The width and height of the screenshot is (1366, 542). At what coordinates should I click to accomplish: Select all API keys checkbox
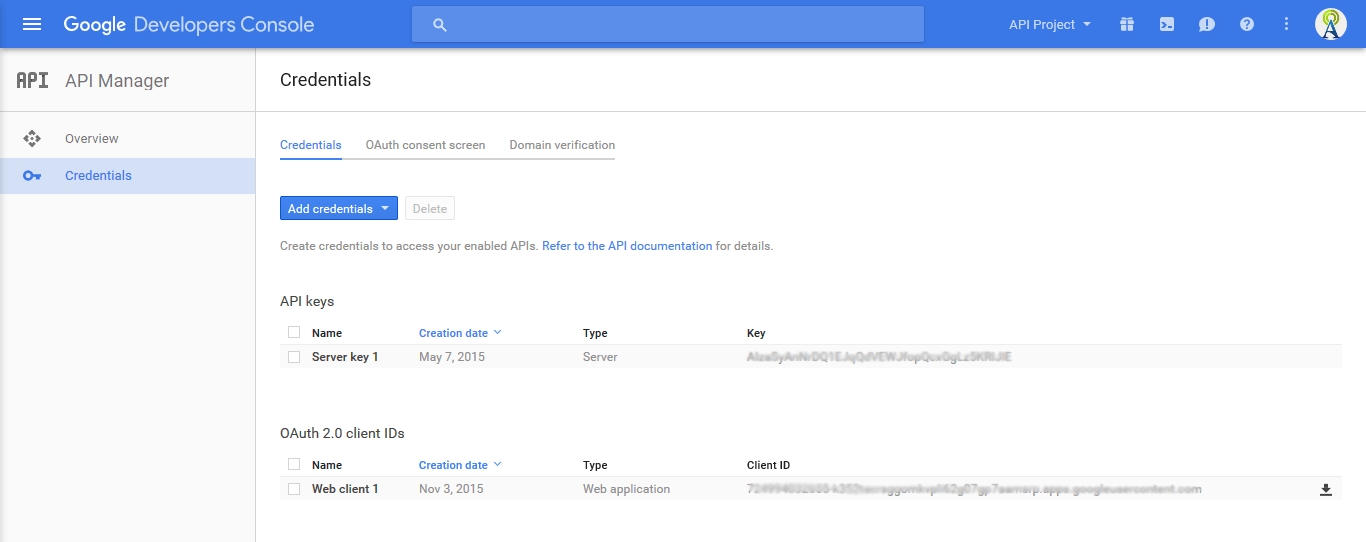point(294,332)
